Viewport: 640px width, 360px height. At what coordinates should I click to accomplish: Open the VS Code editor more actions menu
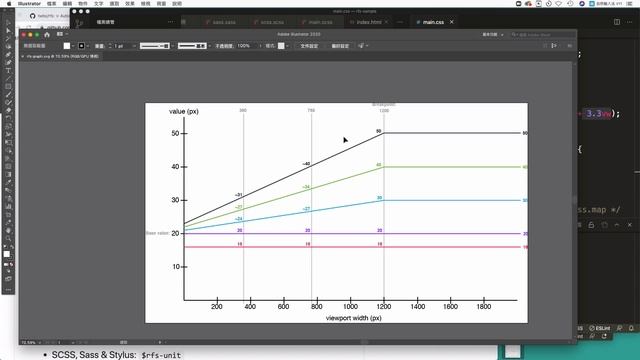pyautogui.click(x=629, y=22)
